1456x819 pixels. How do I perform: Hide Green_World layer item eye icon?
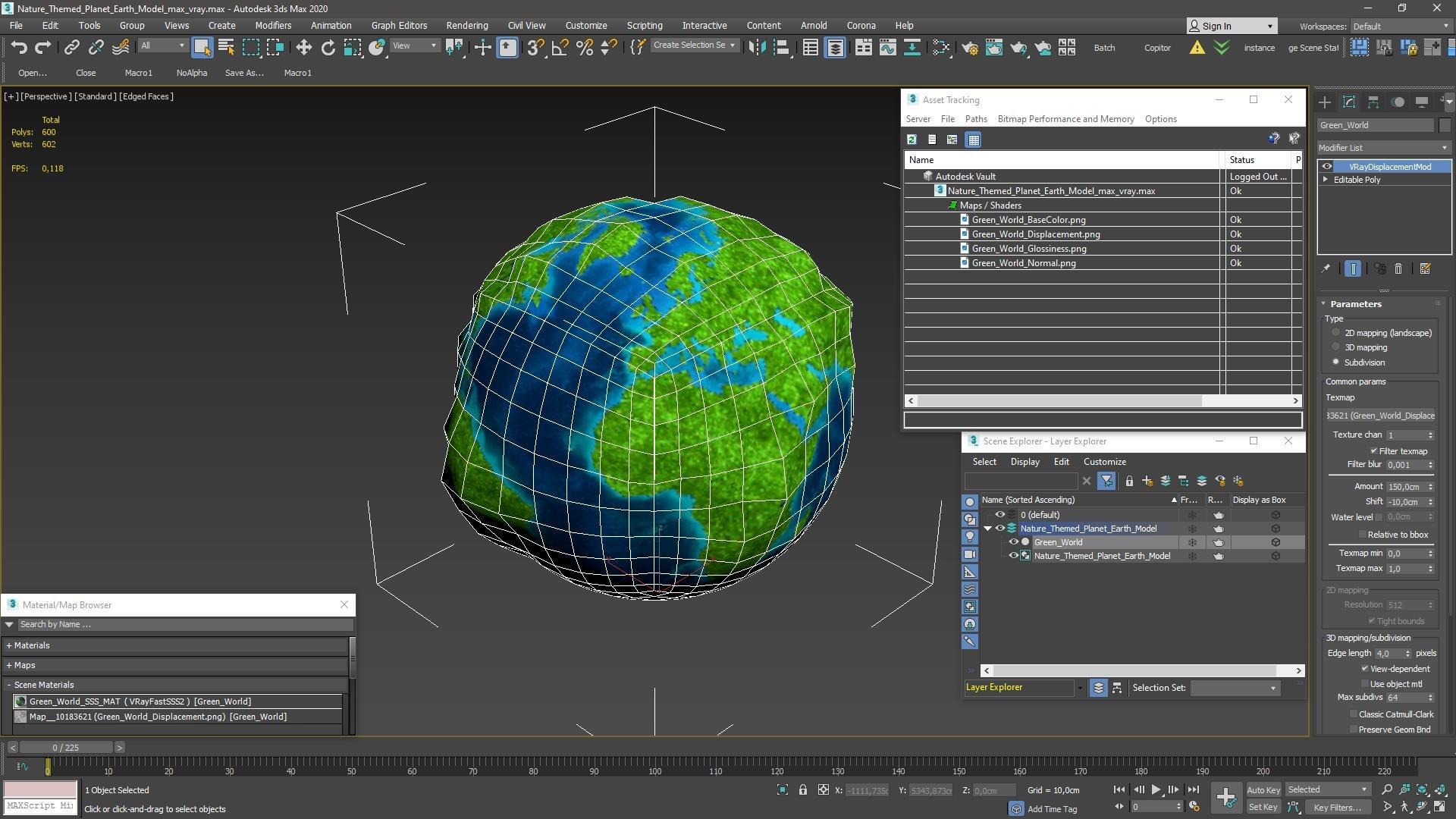pyautogui.click(x=1013, y=542)
